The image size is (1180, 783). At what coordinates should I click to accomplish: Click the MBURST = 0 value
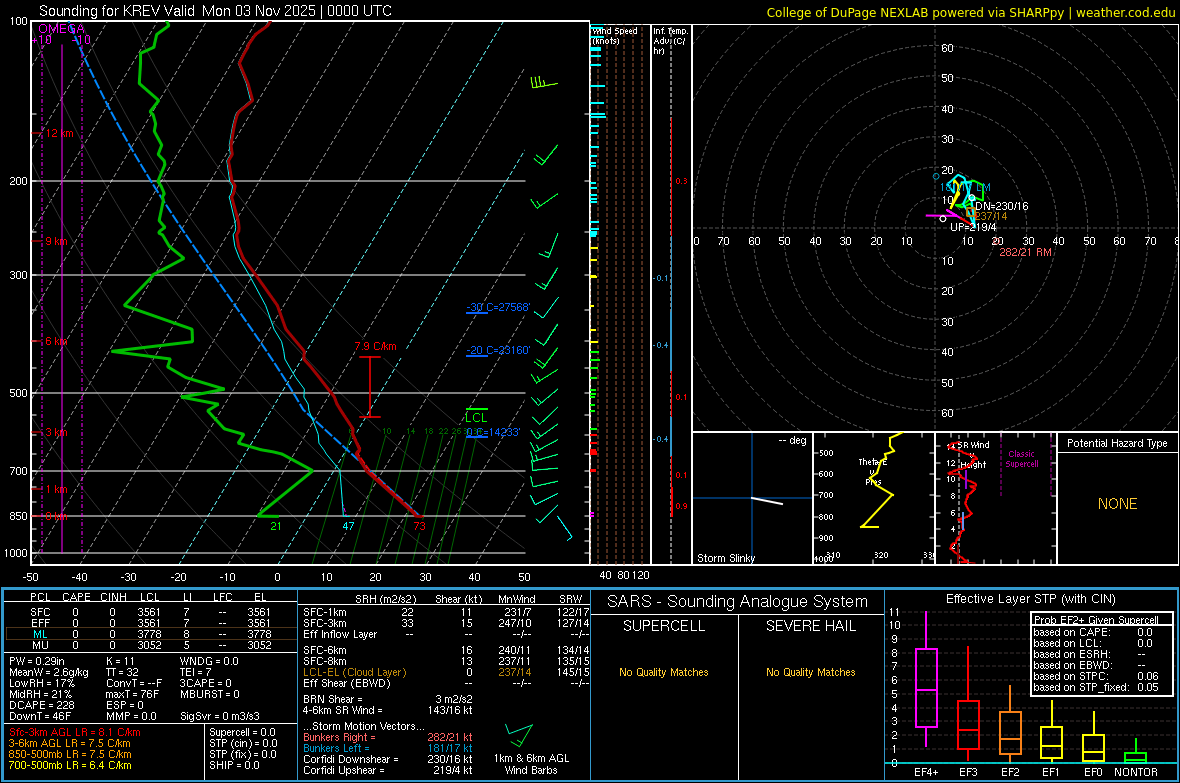click(x=209, y=694)
